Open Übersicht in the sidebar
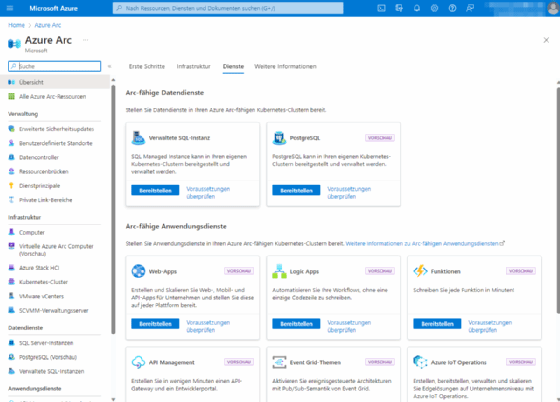Viewport: 560px width, 402px height. (55, 82)
